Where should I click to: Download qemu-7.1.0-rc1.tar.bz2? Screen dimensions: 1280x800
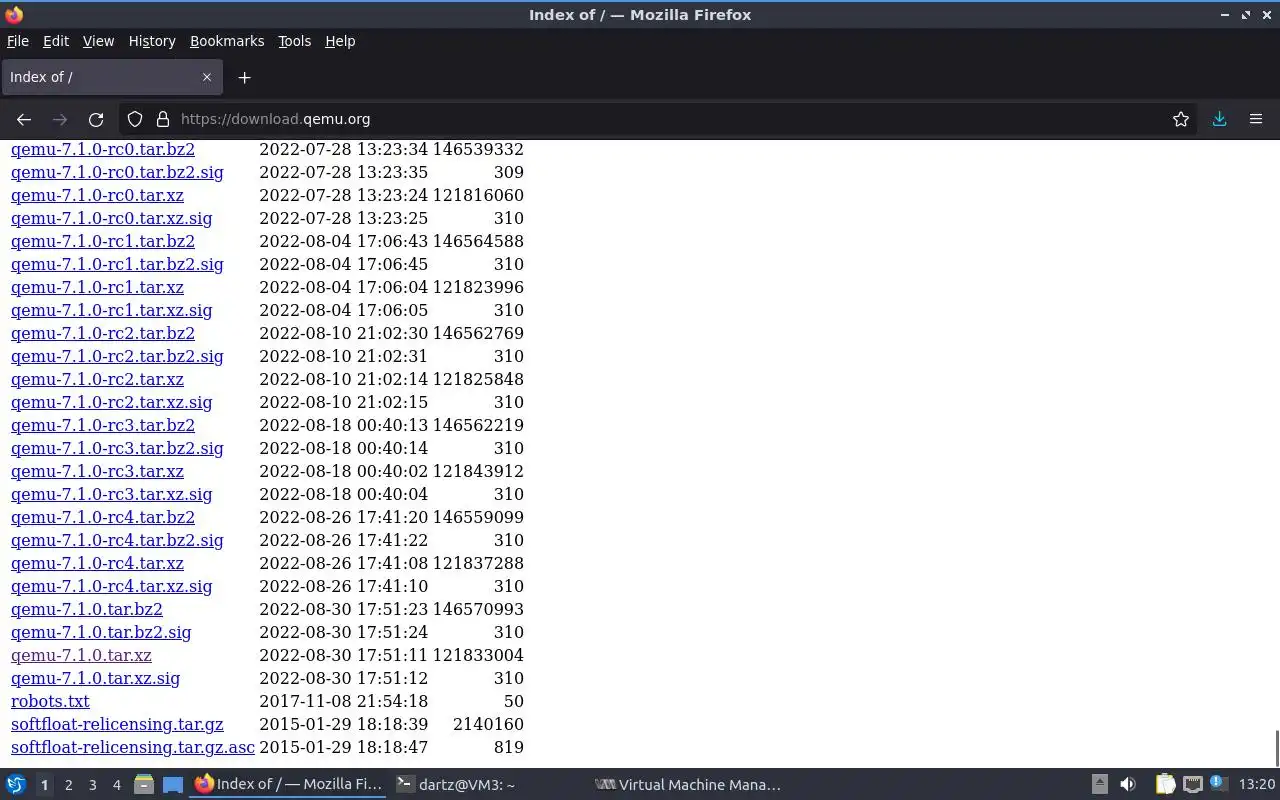tap(103, 241)
